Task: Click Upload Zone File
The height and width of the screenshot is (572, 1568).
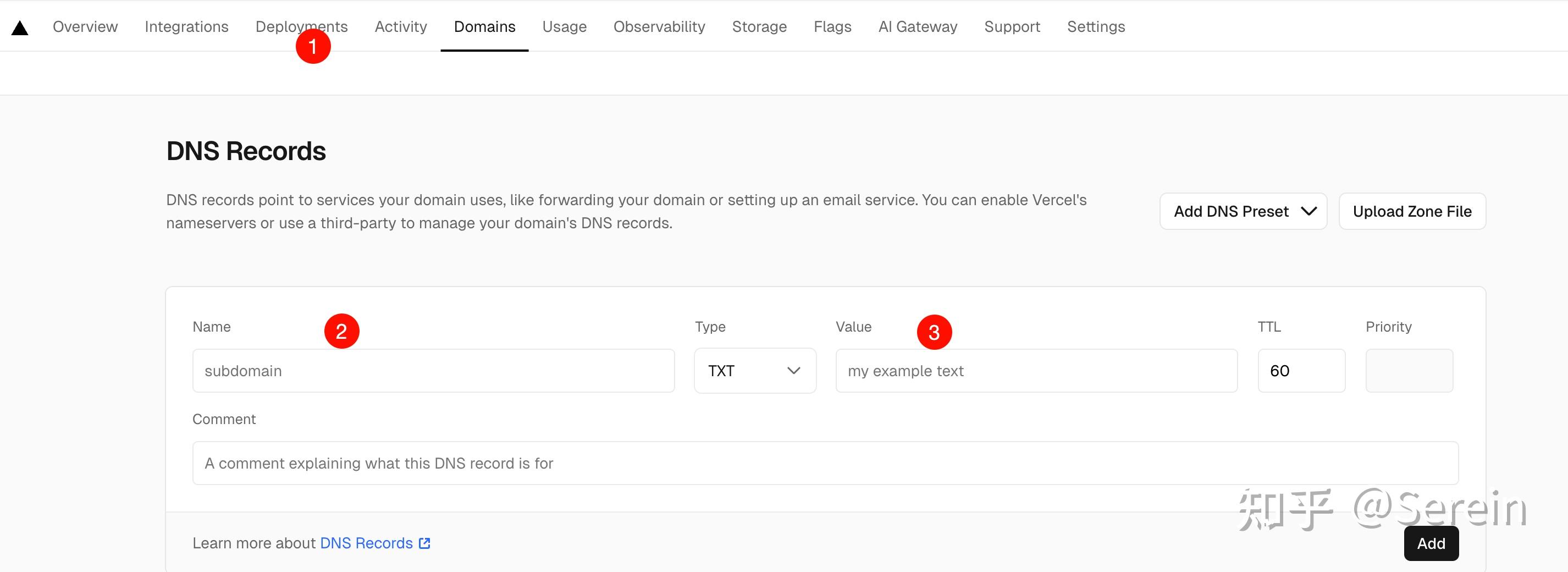Action: coord(1412,211)
